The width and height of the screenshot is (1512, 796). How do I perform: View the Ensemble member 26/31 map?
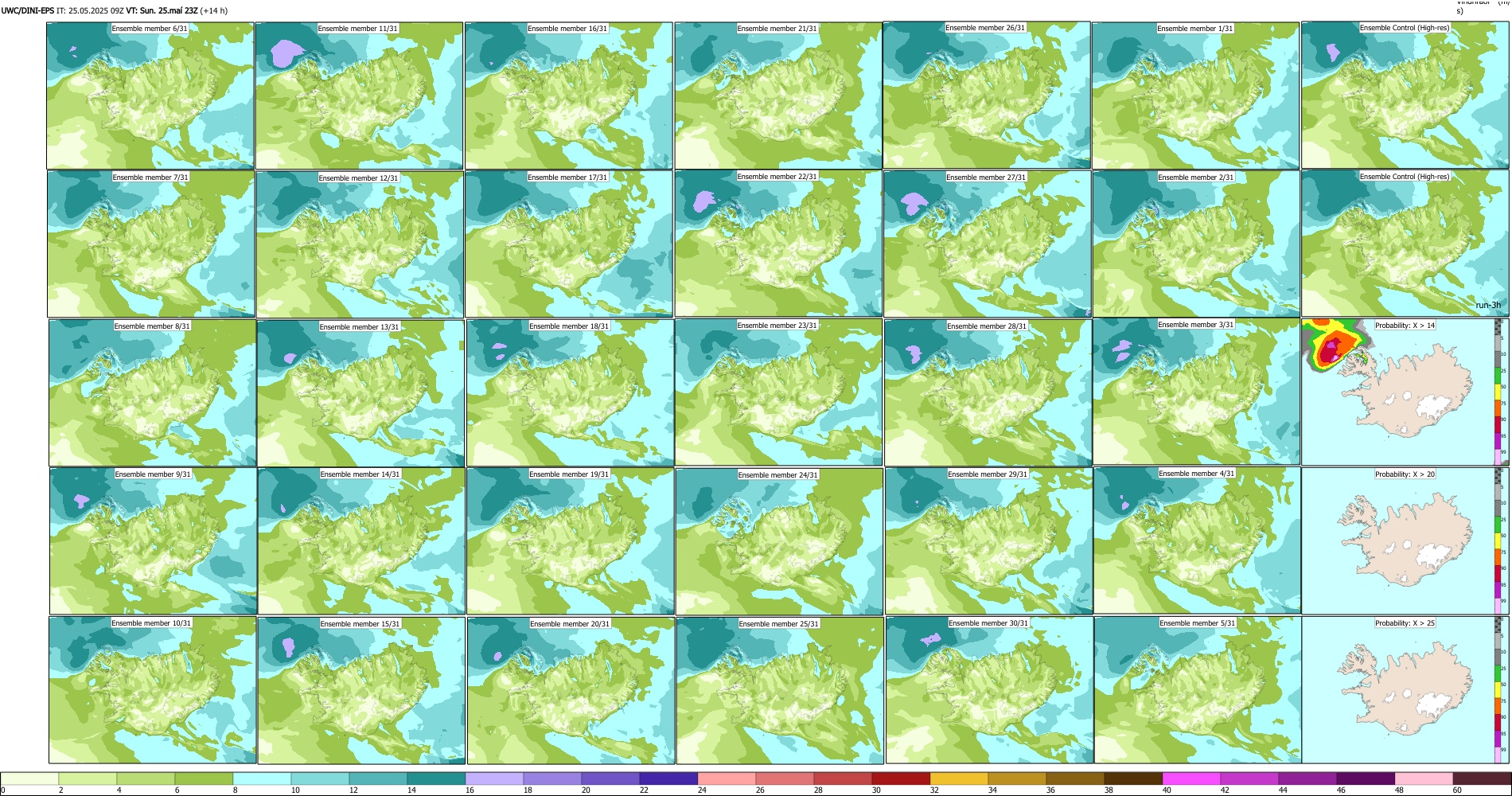tap(987, 95)
